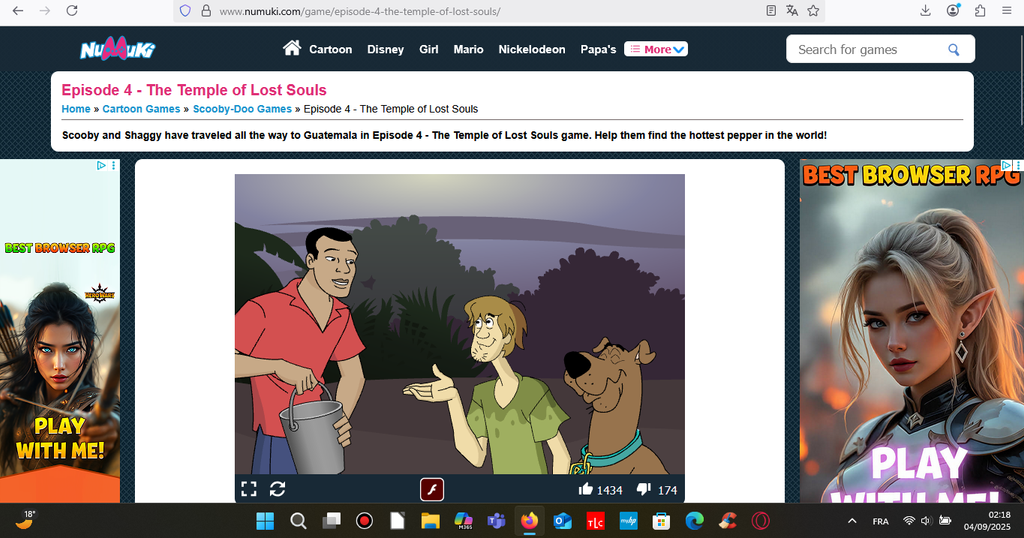Click the padlock site security icon
The height and width of the screenshot is (538, 1024).
[x=206, y=11]
